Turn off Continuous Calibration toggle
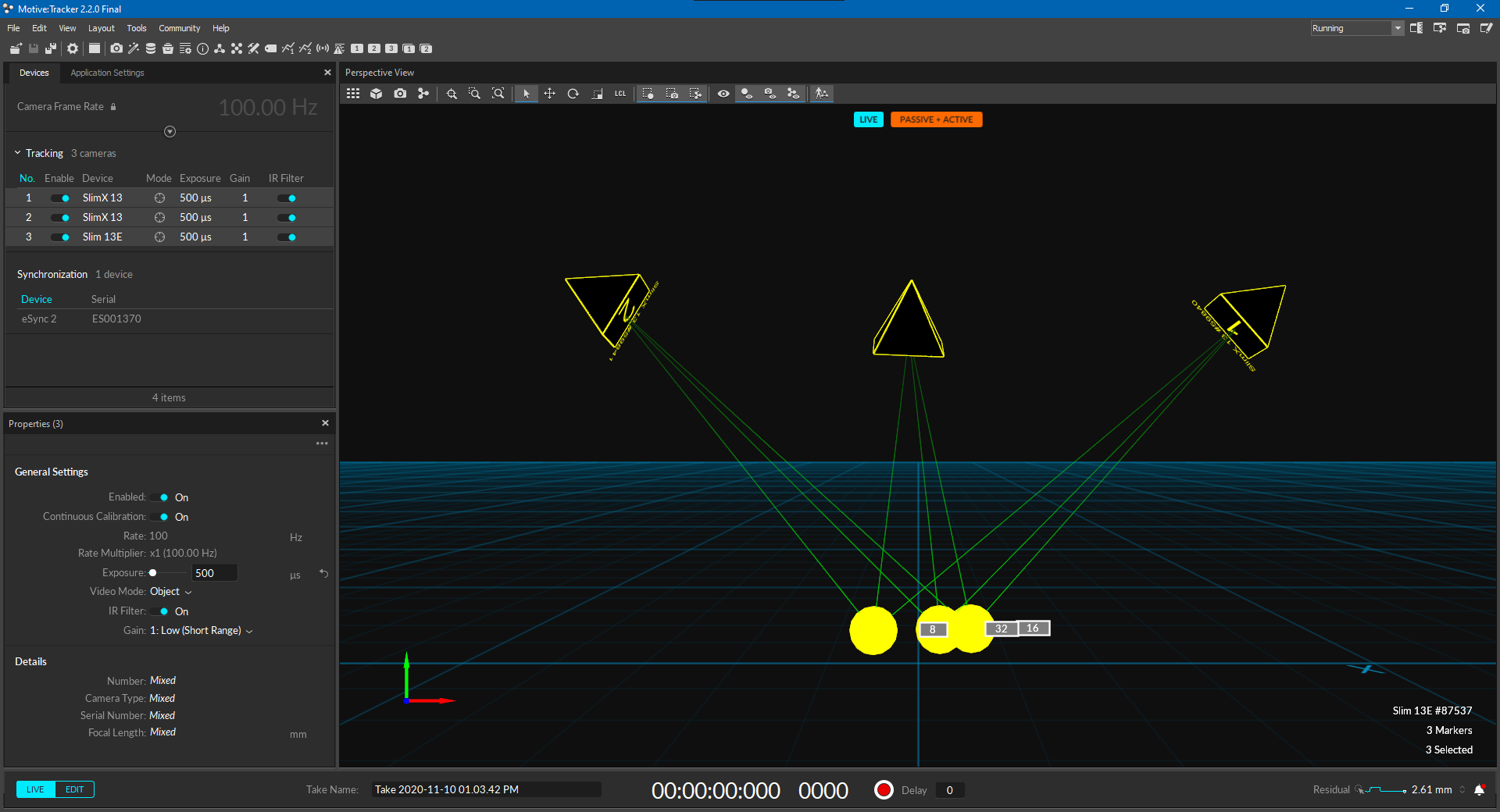The image size is (1500, 812). (x=159, y=517)
